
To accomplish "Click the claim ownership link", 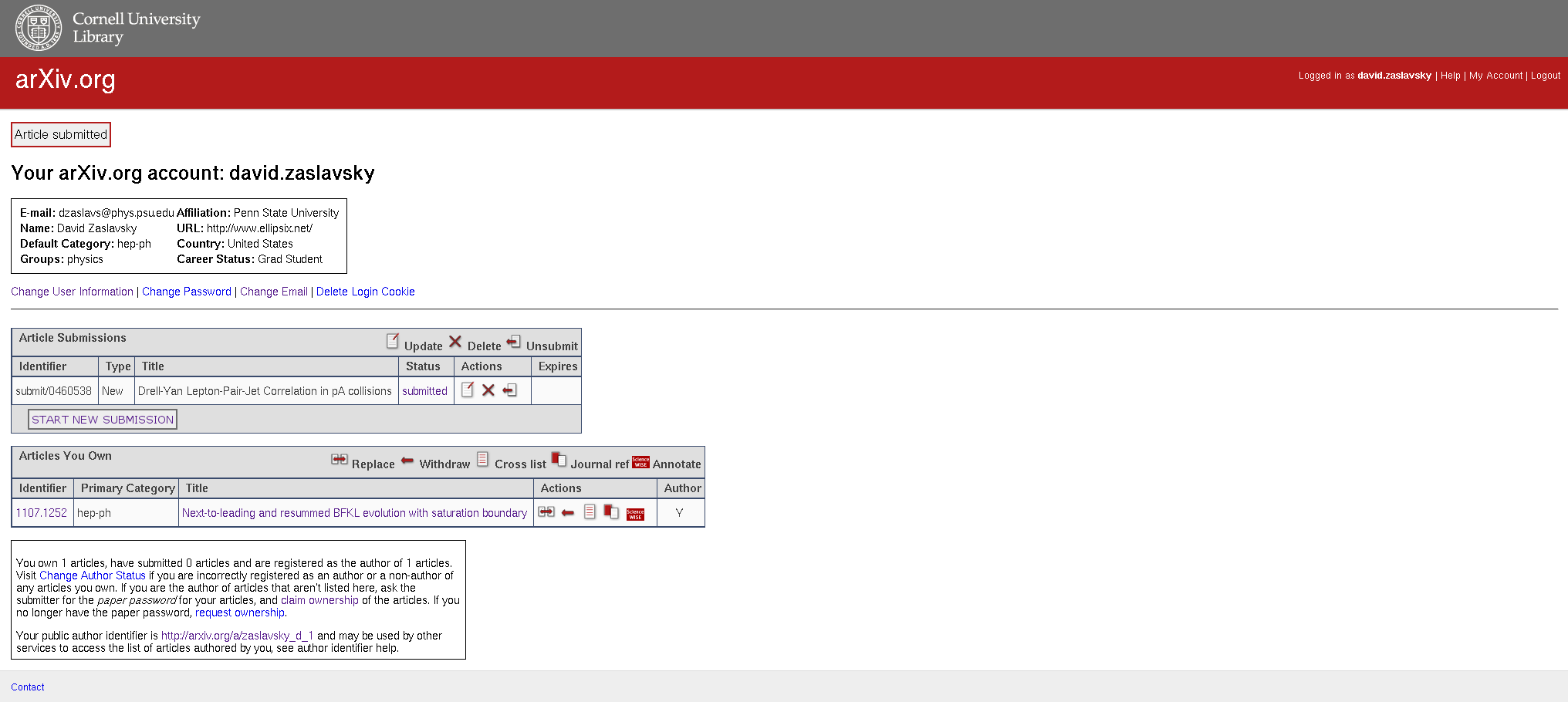I will coord(319,600).
